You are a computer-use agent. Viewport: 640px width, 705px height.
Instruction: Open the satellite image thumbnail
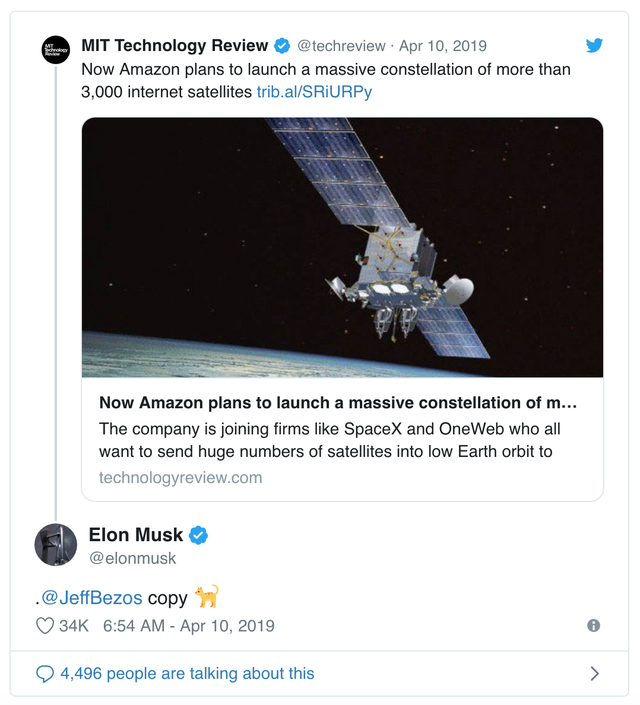(342, 247)
